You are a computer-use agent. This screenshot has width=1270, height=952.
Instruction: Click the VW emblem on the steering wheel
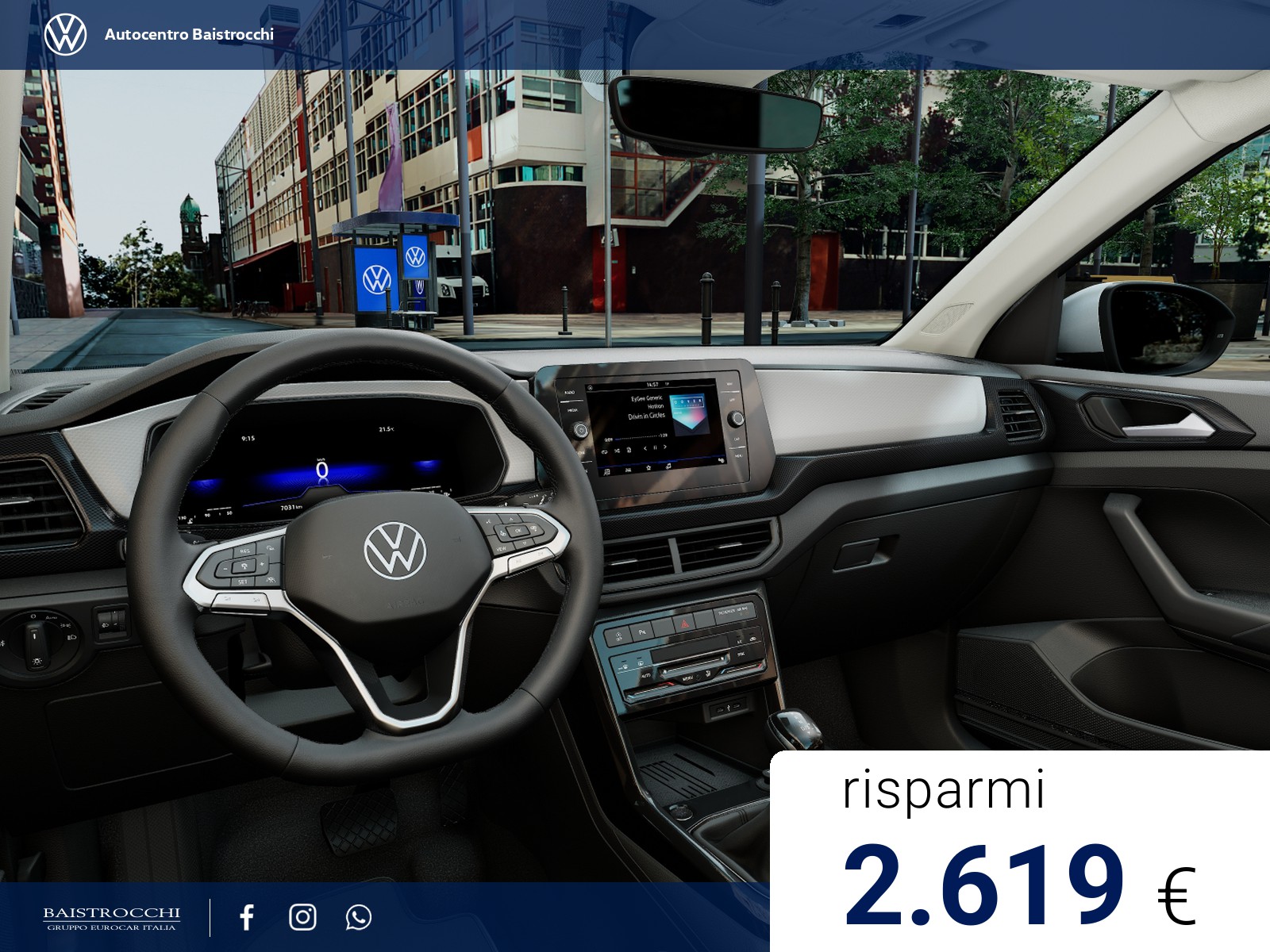(x=394, y=549)
